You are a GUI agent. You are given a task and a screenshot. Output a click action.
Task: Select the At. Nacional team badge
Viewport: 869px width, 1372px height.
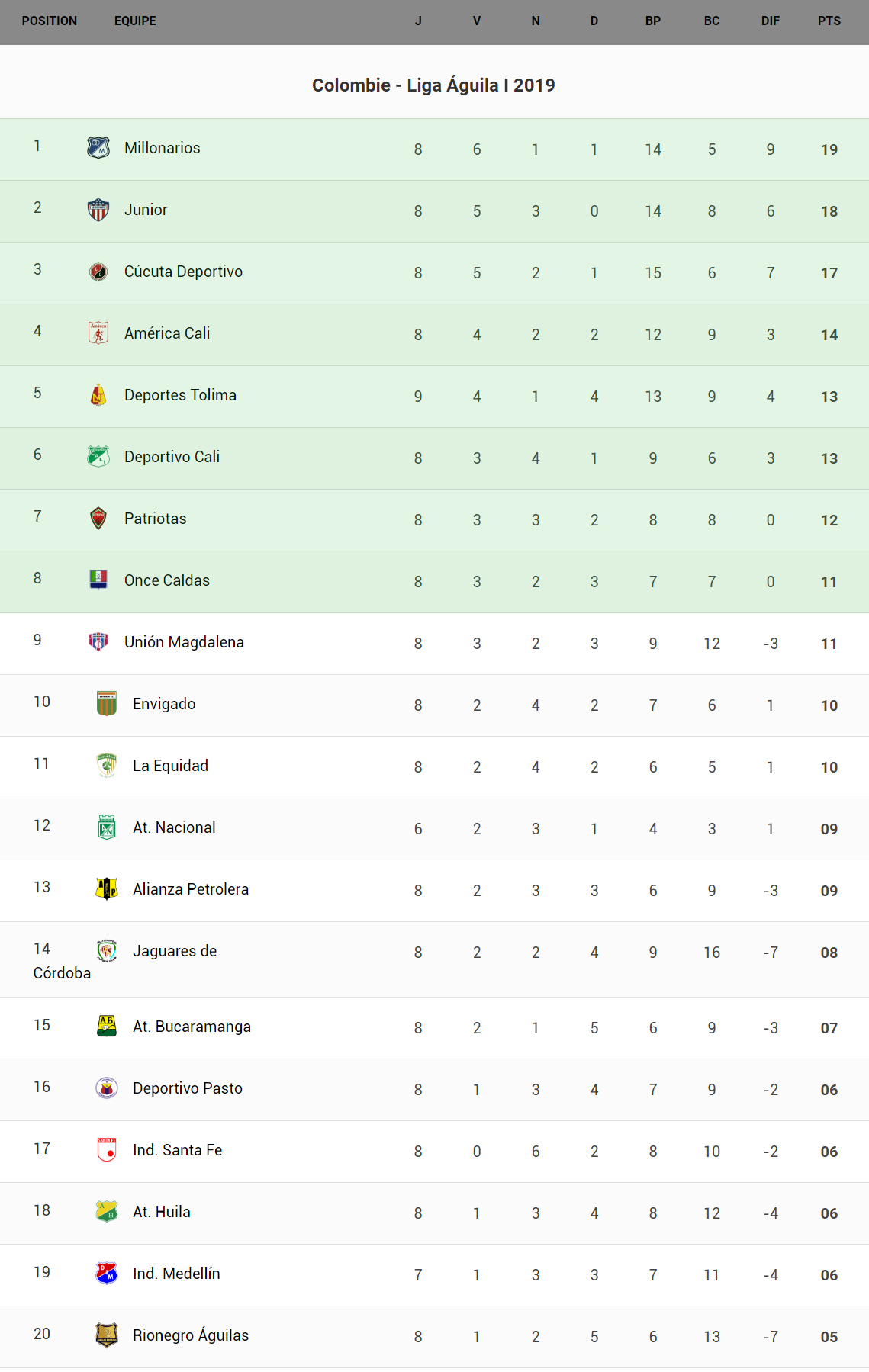pos(107,827)
